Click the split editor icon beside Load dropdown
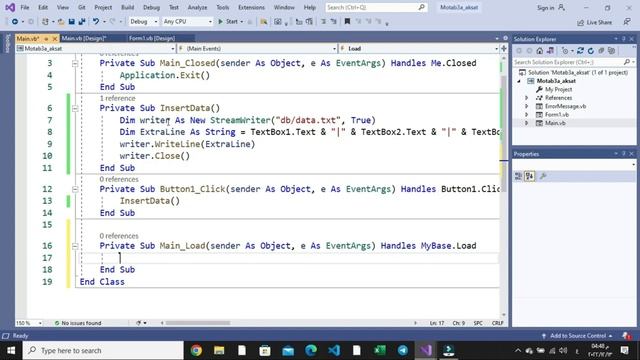Image resolution: width=640 pixels, height=360 pixels. (504, 49)
